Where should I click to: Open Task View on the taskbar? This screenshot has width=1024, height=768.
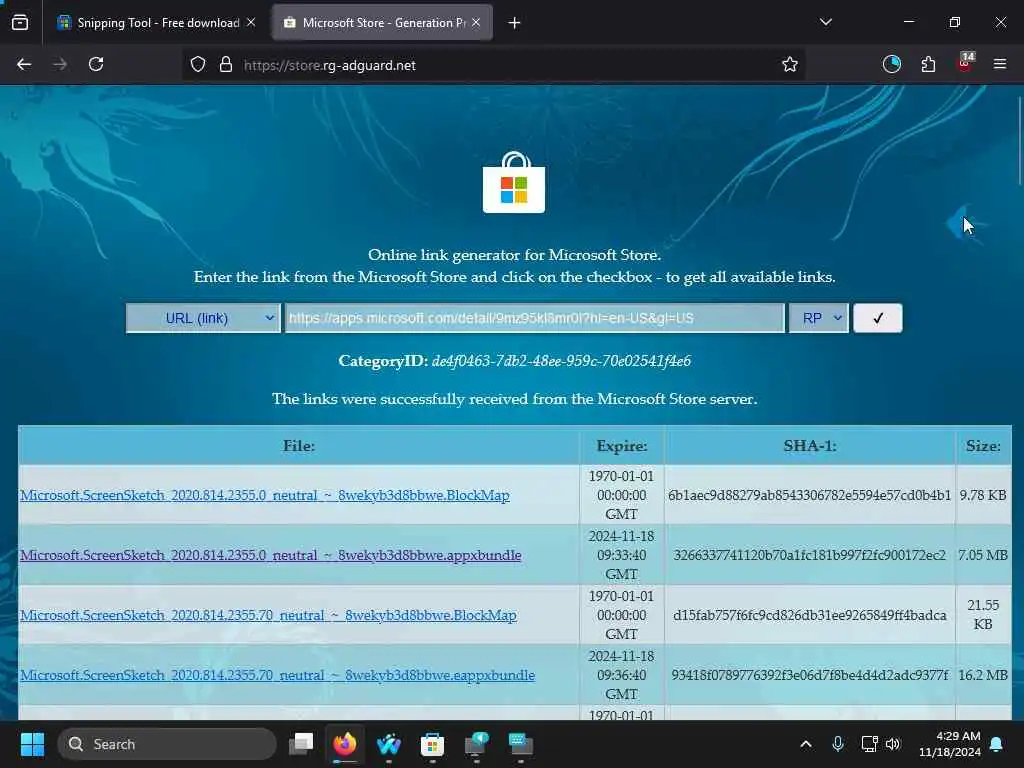coord(302,744)
